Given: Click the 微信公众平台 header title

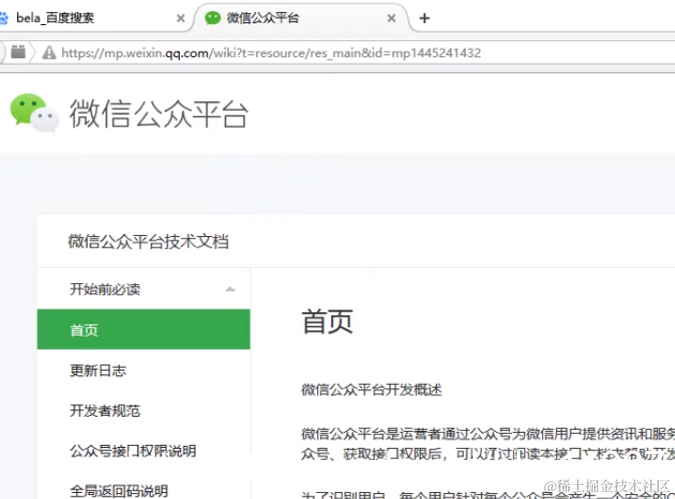Looking at the screenshot, I should click(159, 114).
